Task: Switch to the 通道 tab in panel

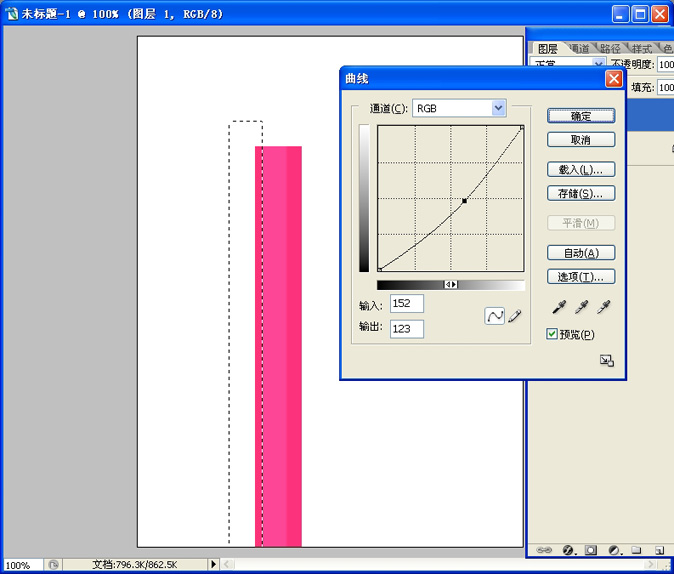Action: point(579,49)
